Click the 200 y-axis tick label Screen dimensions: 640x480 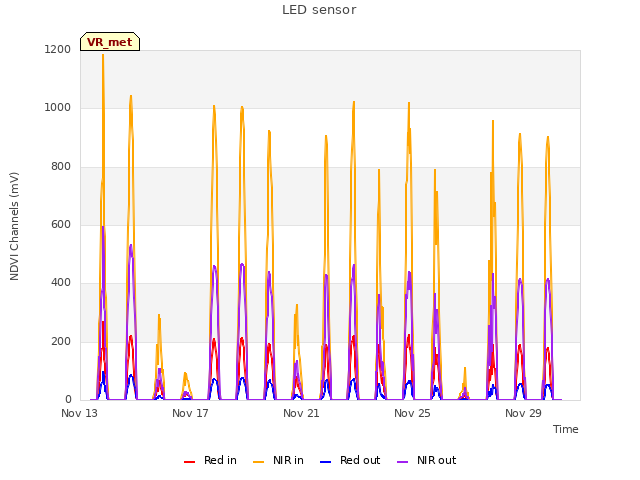[x=61, y=341]
